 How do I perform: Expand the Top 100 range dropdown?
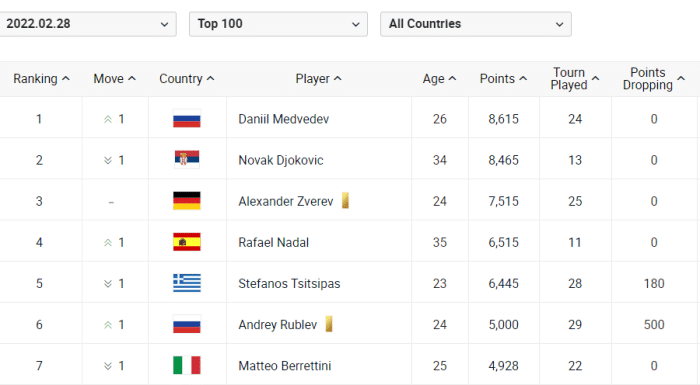click(x=278, y=24)
